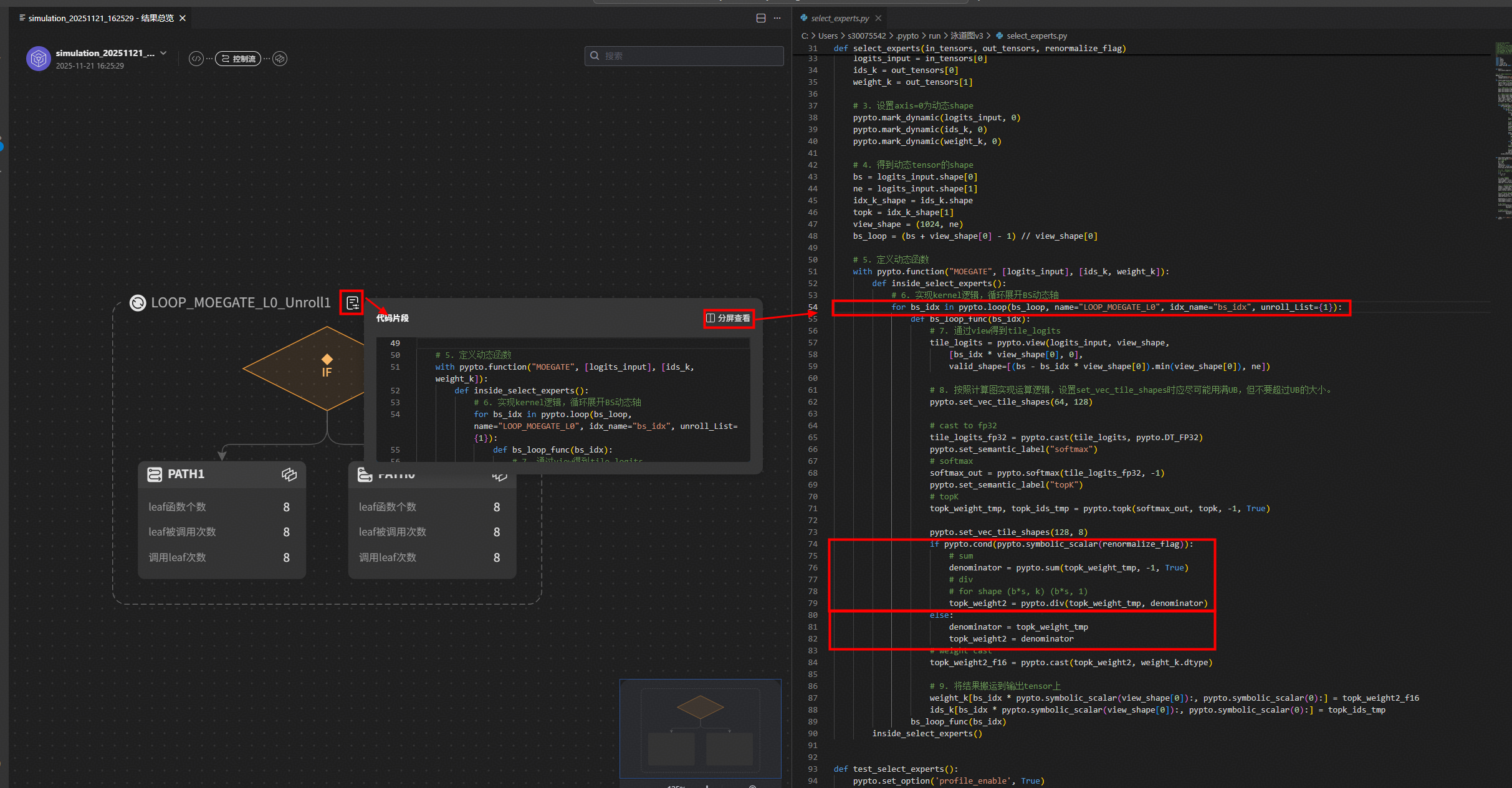Image resolution: width=1512 pixels, height=788 pixels.
Task: Click the 分屏查看 split view button
Action: click(x=729, y=318)
